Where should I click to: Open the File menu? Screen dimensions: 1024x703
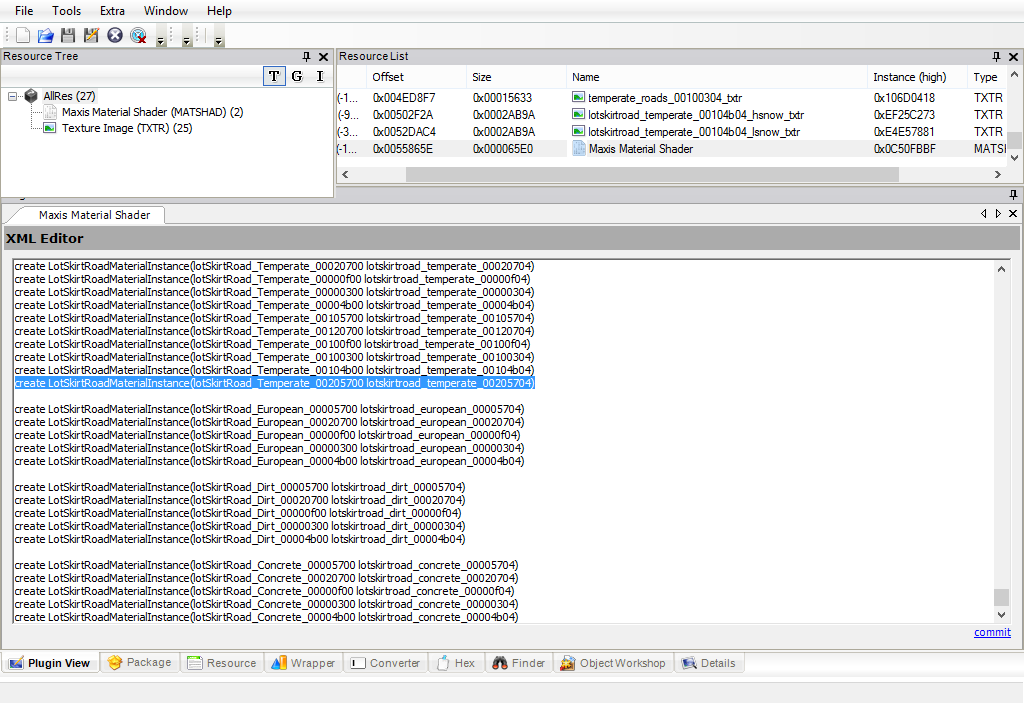(24, 11)
